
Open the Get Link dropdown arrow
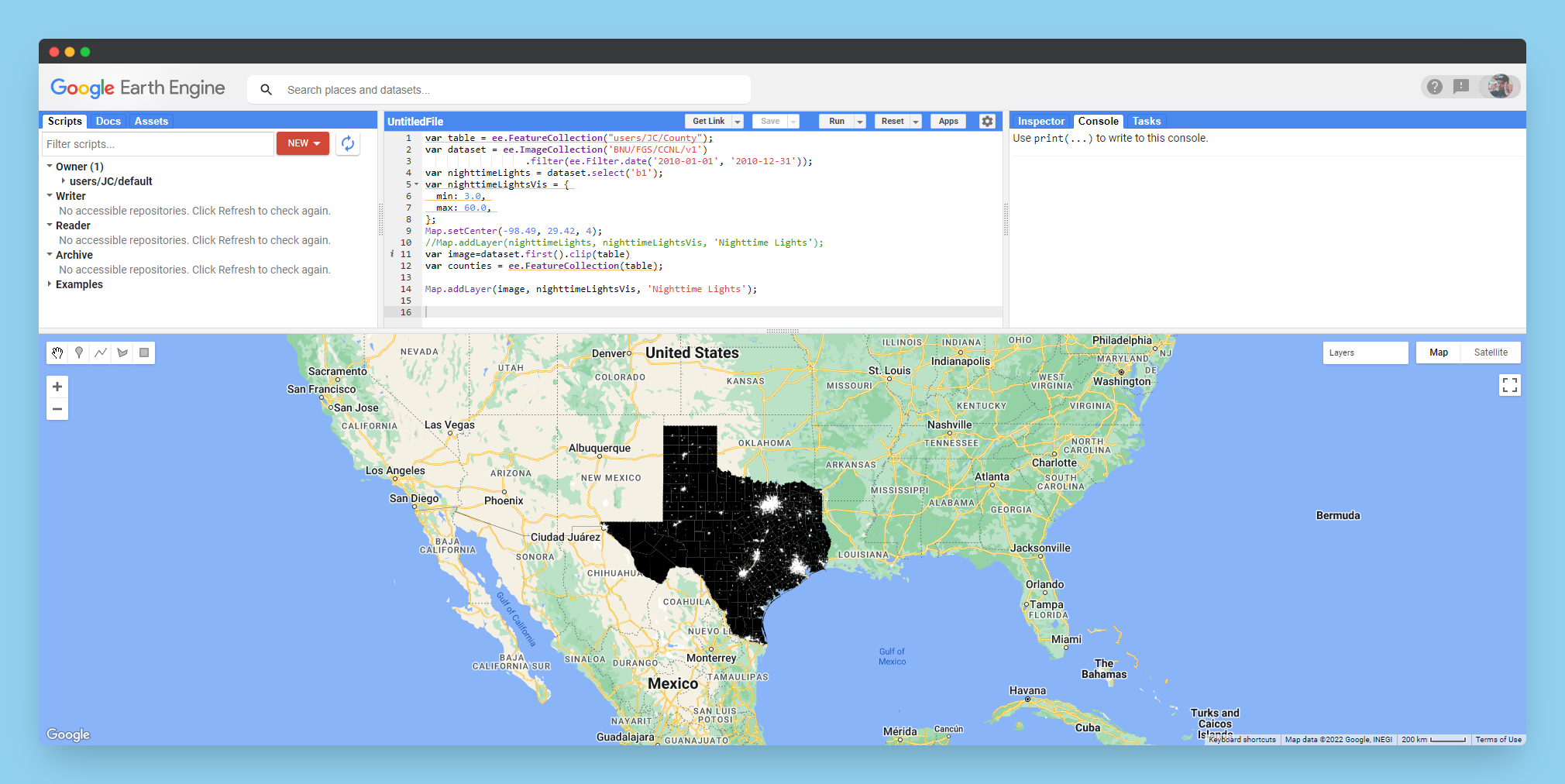(x=738, y=122)
